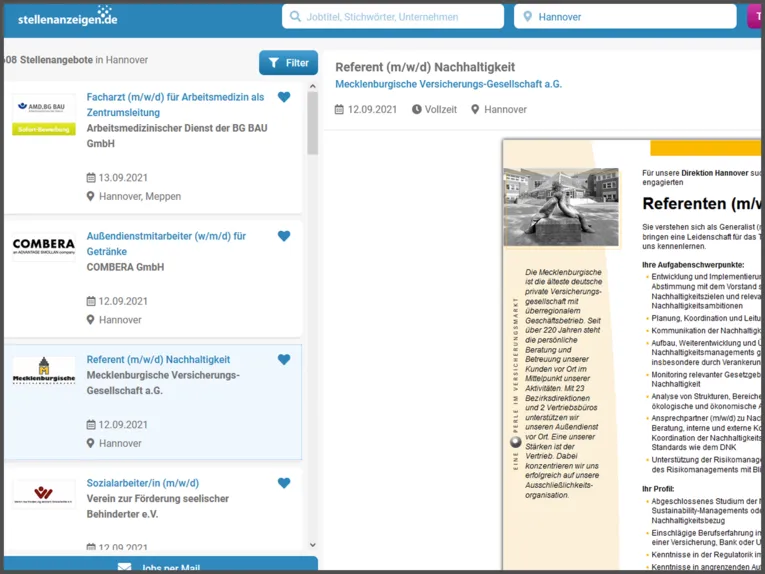Click calendar icon in job detail header
This screenshot has height=574, width=765.
pyautogui.click(x=339, y=109)
